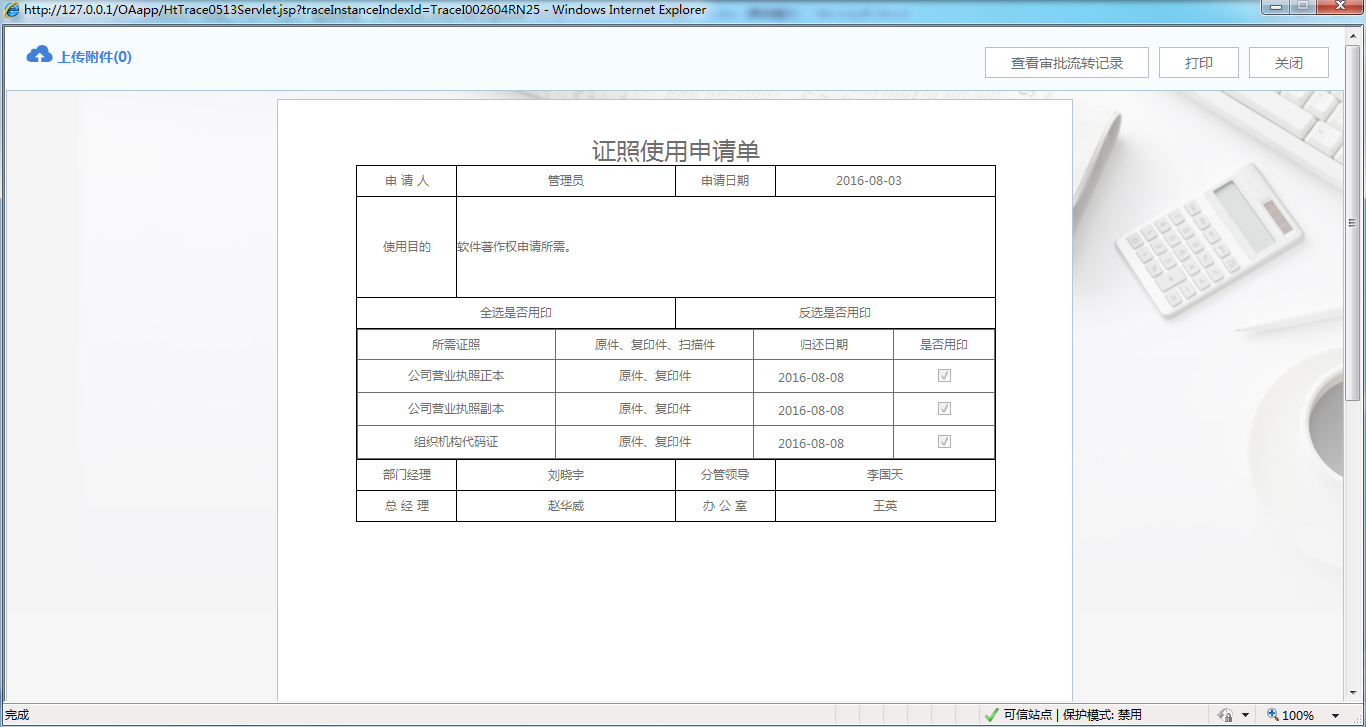Click the Internet Explorer icon in the title bar

(x=10, y=9)
